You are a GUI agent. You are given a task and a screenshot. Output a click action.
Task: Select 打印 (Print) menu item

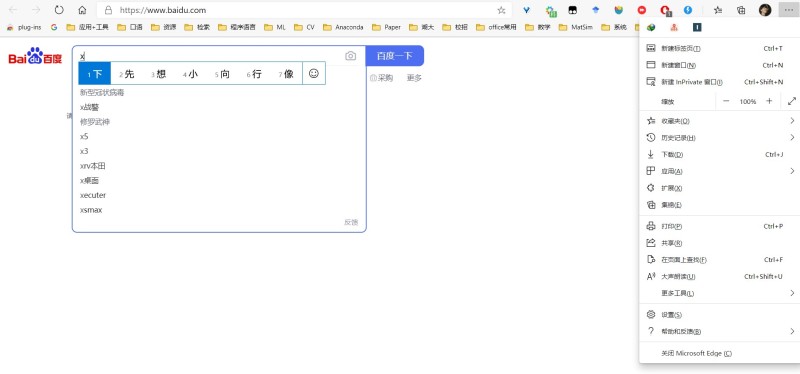tap(719, 226)
